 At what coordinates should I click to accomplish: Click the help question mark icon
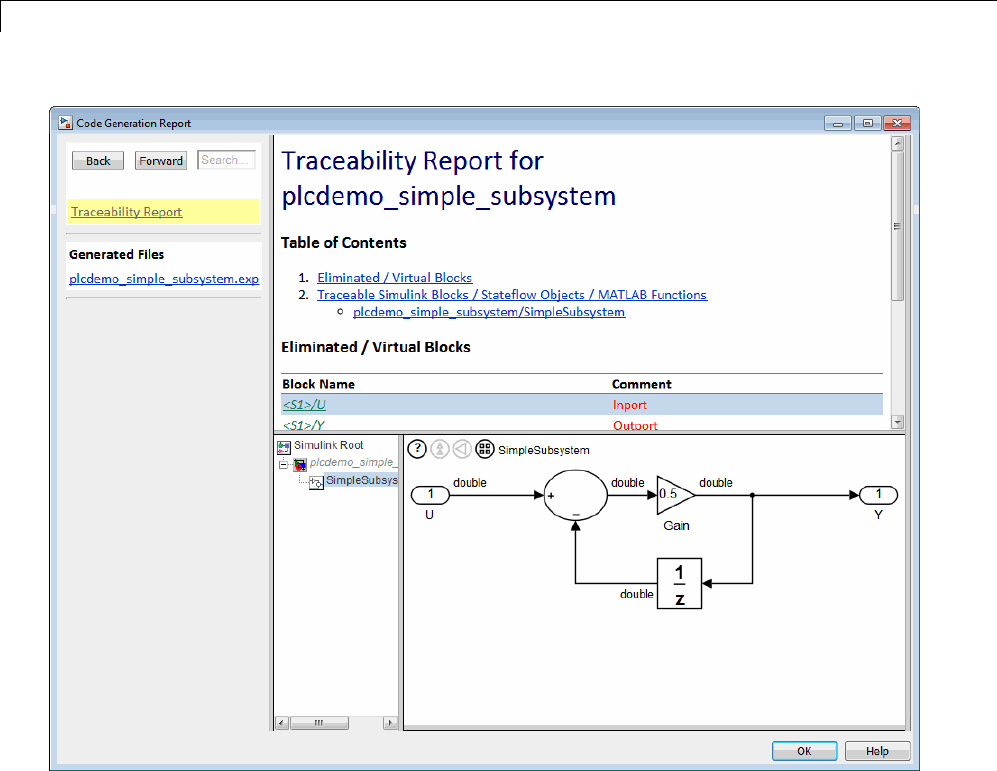tap(416, 449)
